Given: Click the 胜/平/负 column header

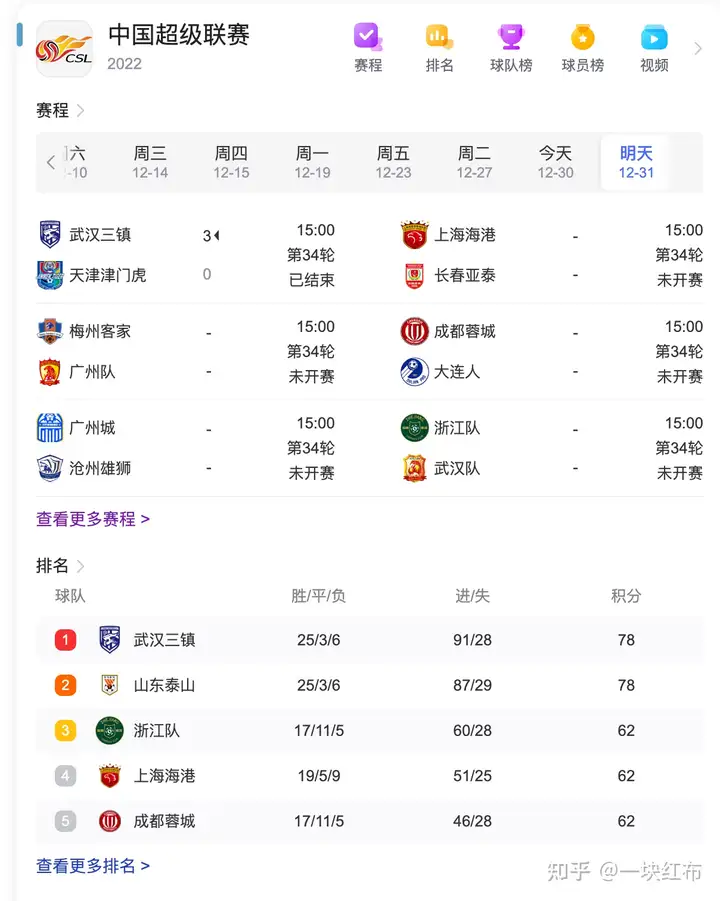Looking at the screenshot, I should click(x=318, y=596).
